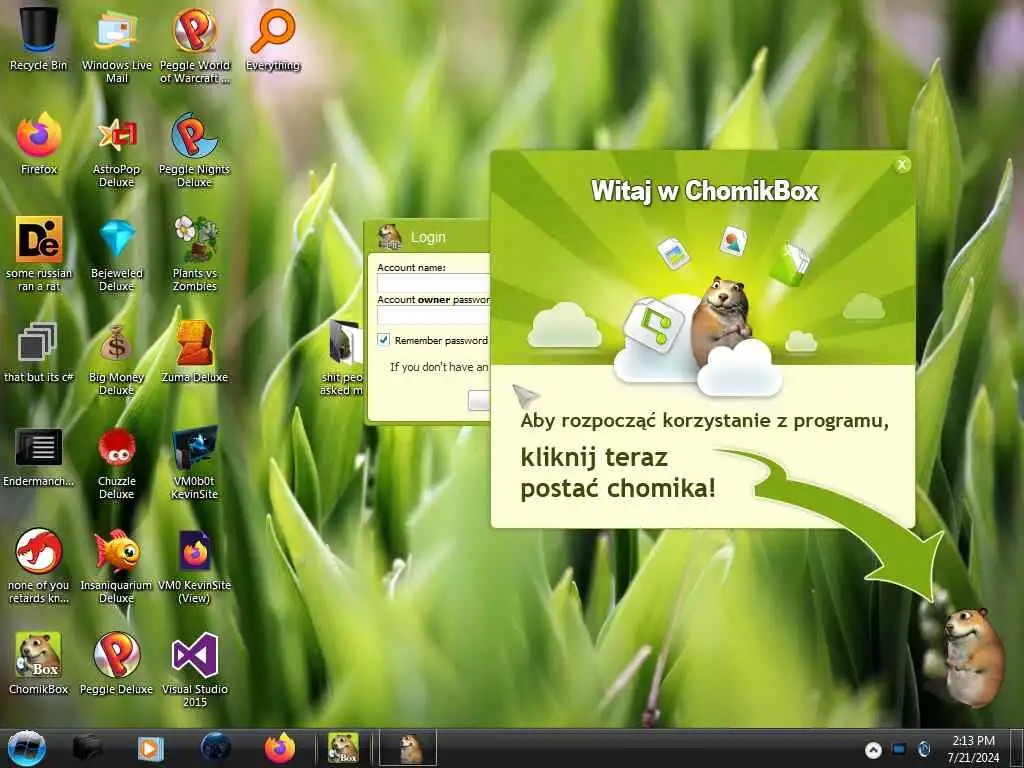The width and height of the screenshot is (1024, 768).
Task: Select ChomikBox taskbar button
Action: pos(343,748)
